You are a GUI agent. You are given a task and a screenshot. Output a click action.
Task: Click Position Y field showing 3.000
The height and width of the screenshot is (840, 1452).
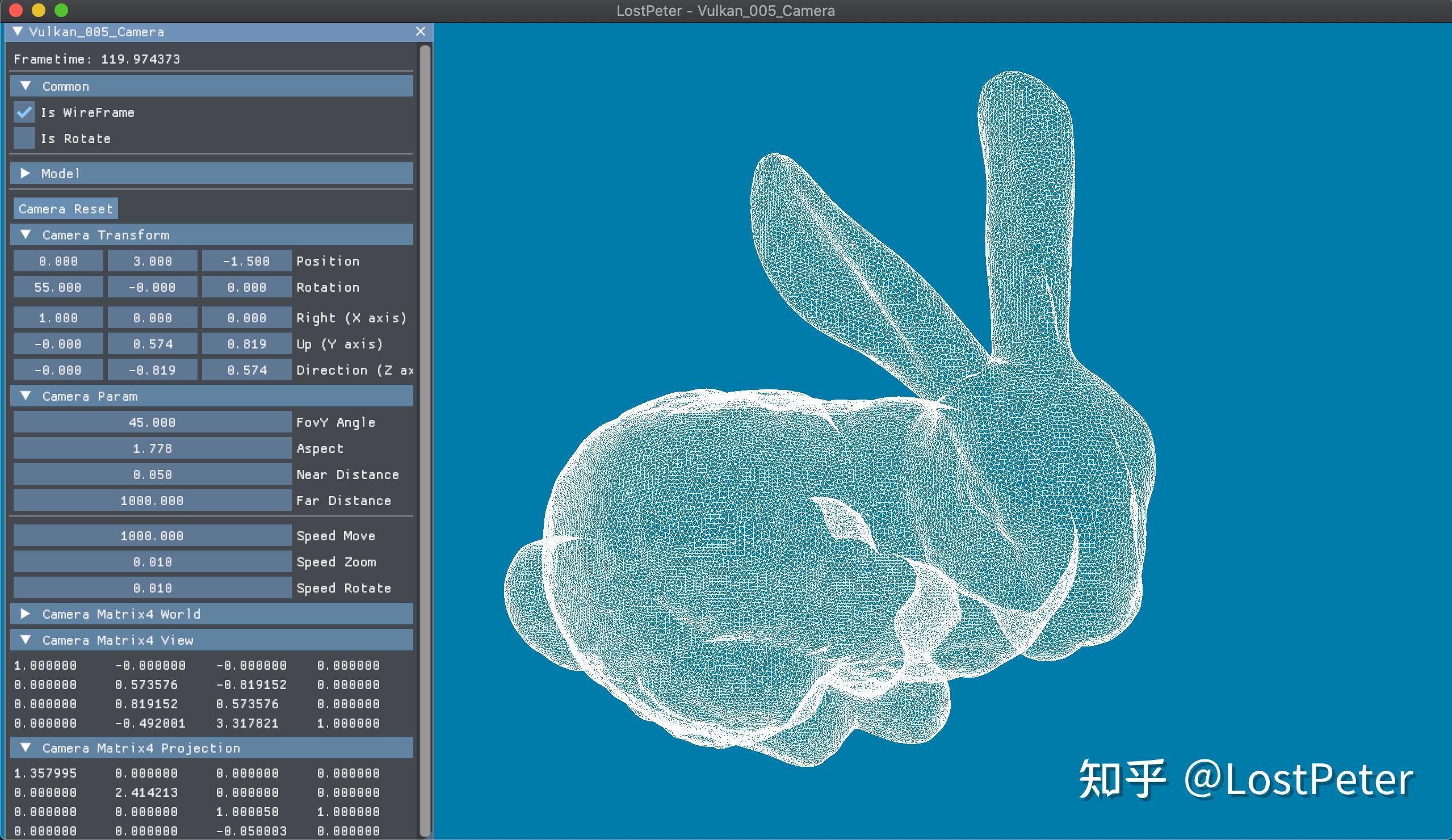point(153,261)
